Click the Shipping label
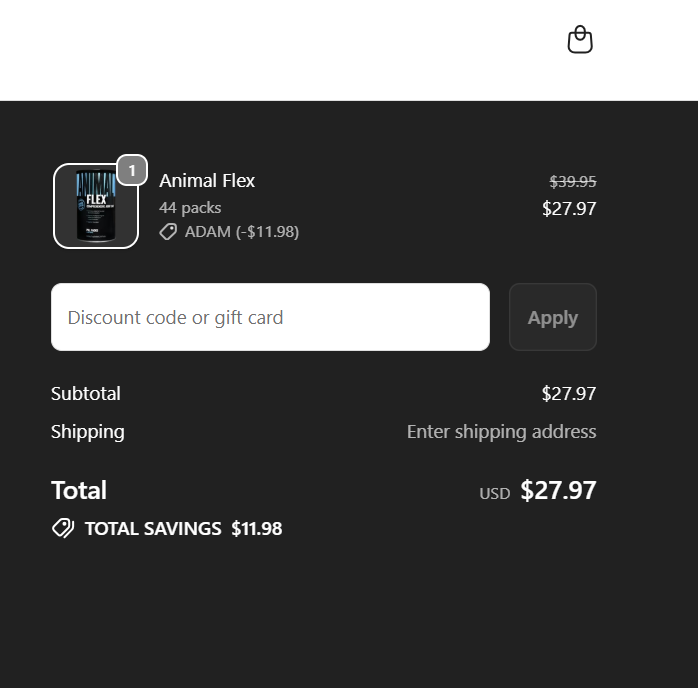This screenshot has width=698, height=688. click(x=88, y=432)
